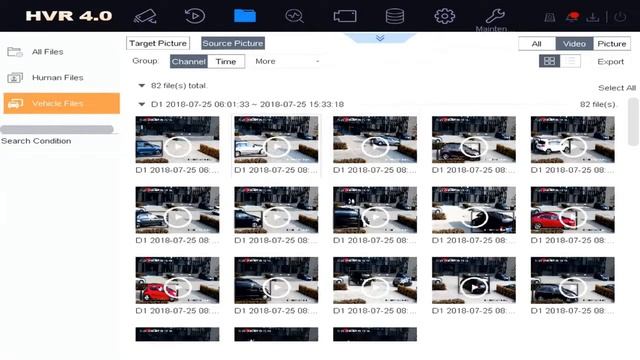Click the Human Files person icon

click(15, 78)
